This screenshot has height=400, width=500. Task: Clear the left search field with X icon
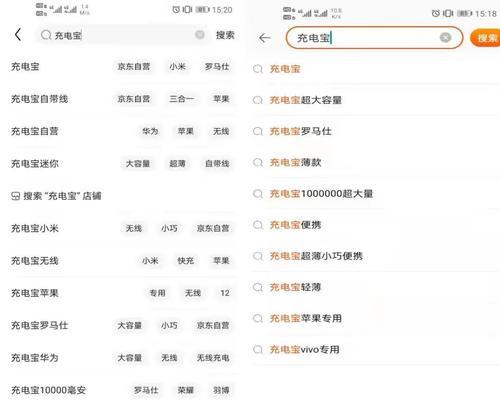(x=199, y=34)
